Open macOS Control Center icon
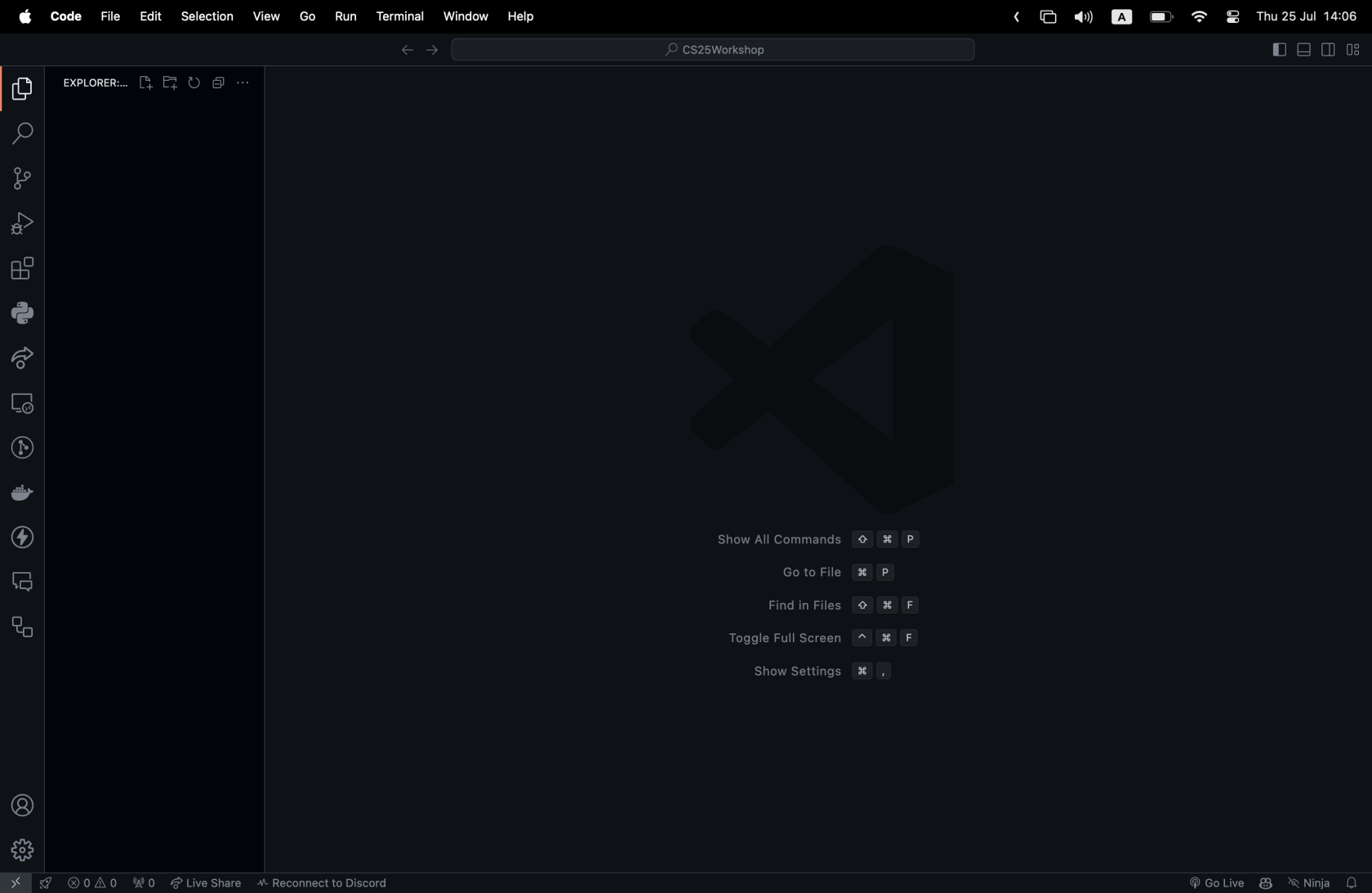 [x=1233, y=17]
